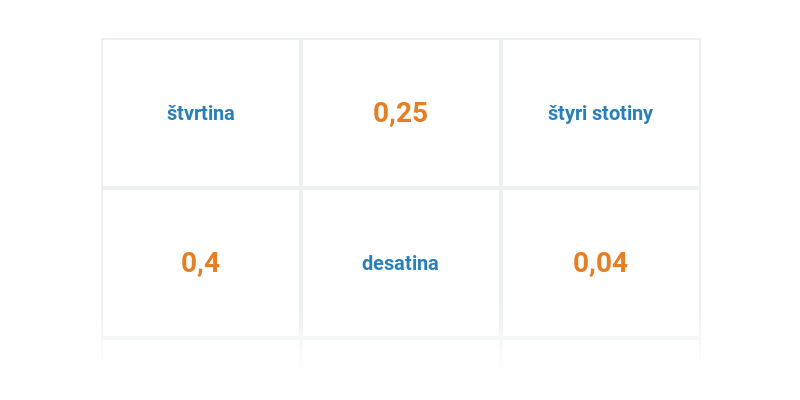
Task: Pick the decimal matching štyri stotiny
Action: [601, 263]
